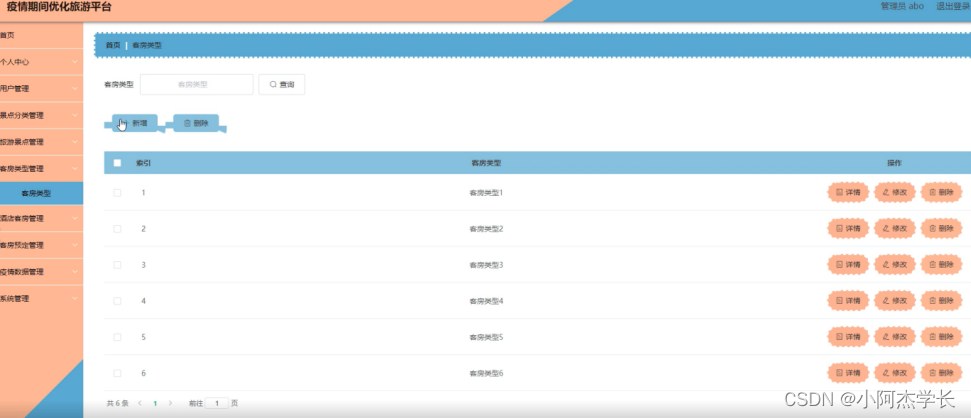Check the checkbox for row 6

click(x=117, y=373)
